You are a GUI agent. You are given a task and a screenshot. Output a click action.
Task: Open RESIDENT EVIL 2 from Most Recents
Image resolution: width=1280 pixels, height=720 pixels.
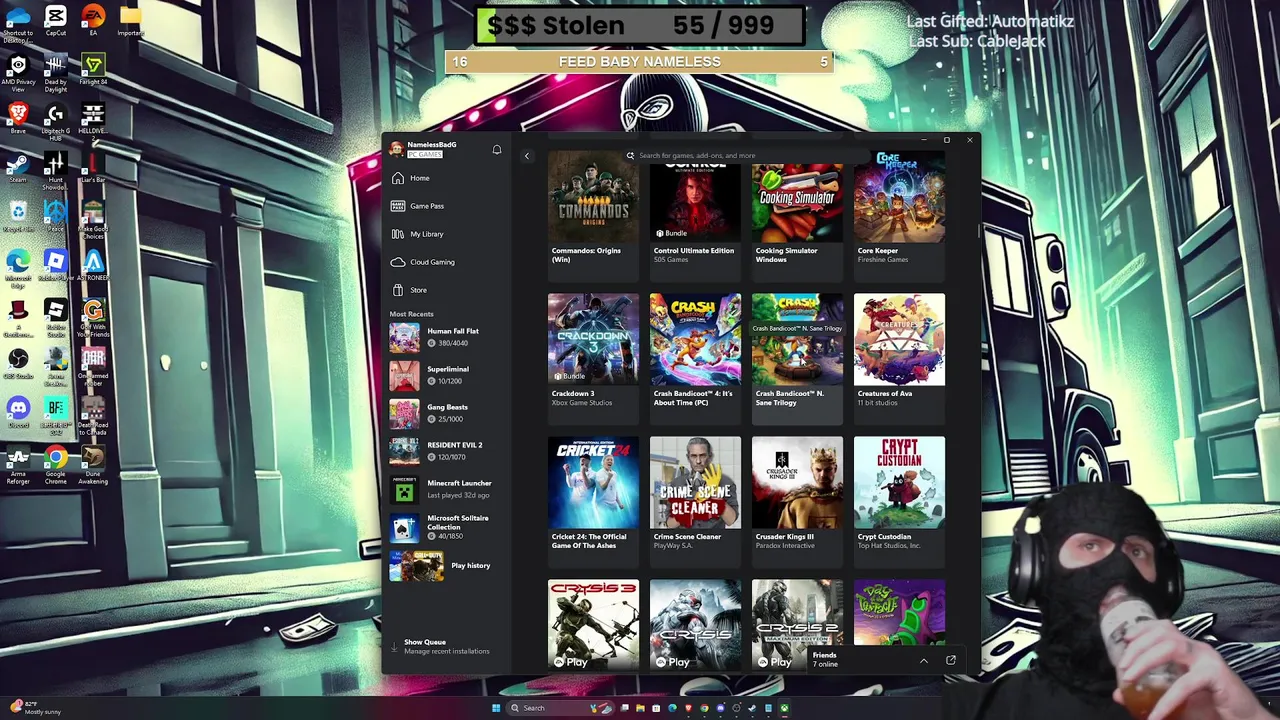click(448, 452)
